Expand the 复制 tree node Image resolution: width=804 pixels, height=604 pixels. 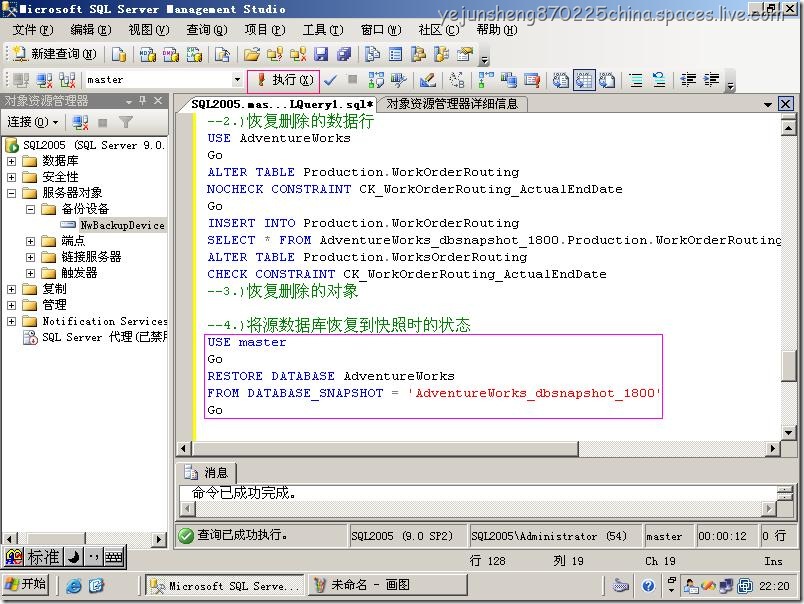tap(11, 289)
